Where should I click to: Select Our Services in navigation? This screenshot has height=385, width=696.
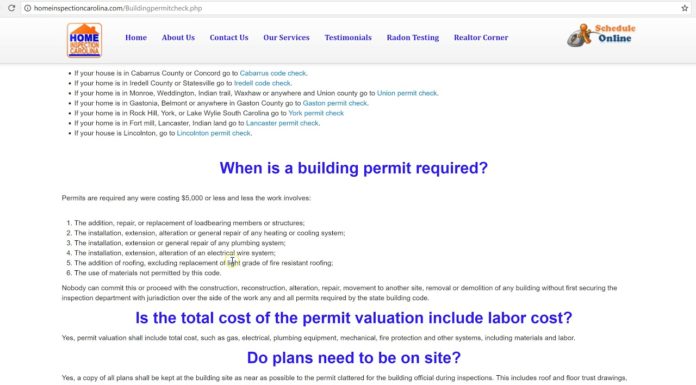(x=286, y=38)
